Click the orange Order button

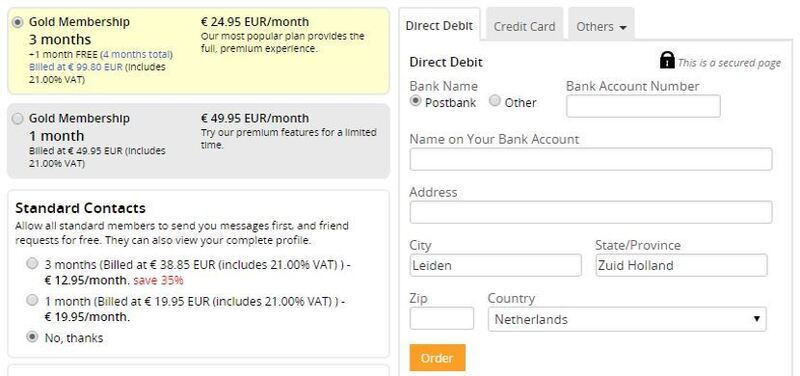click(437, 358)
